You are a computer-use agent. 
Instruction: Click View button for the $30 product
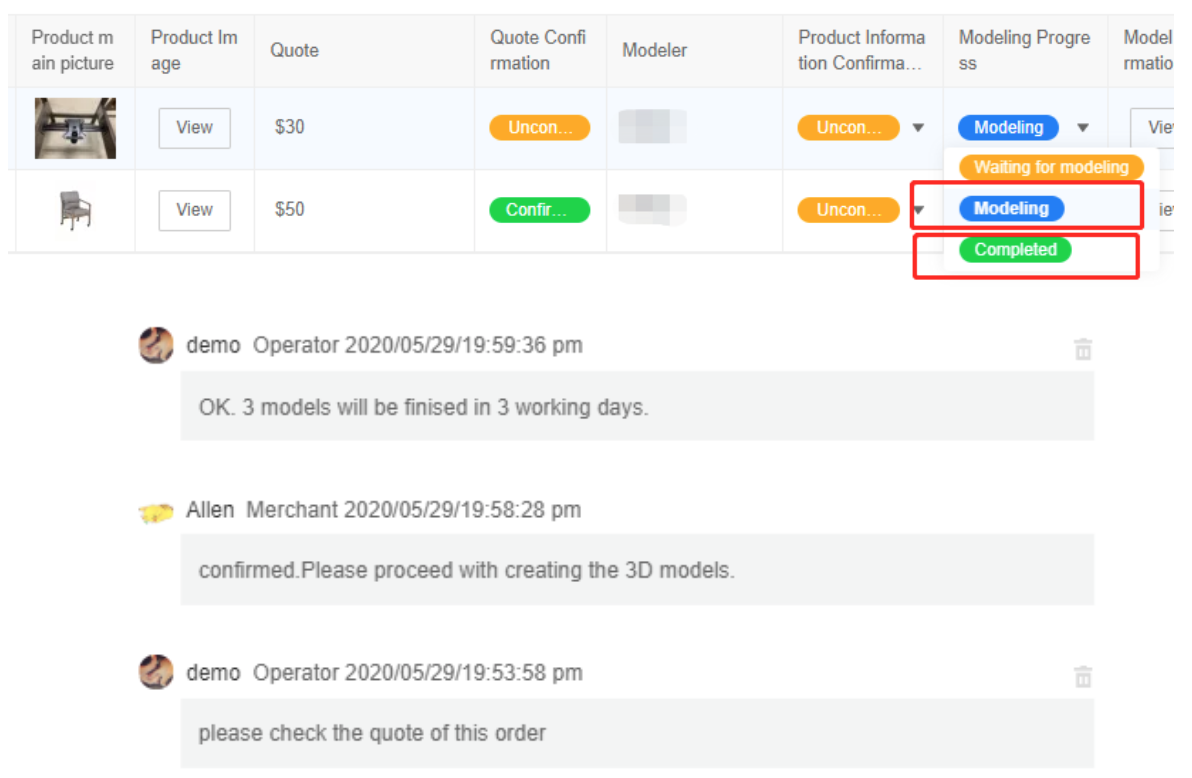(194, 128)
